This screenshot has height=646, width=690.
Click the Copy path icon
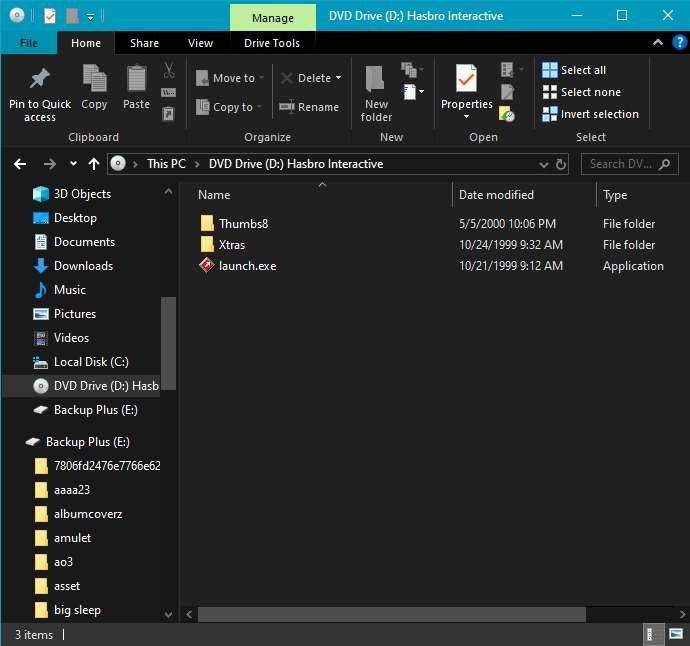169,92
